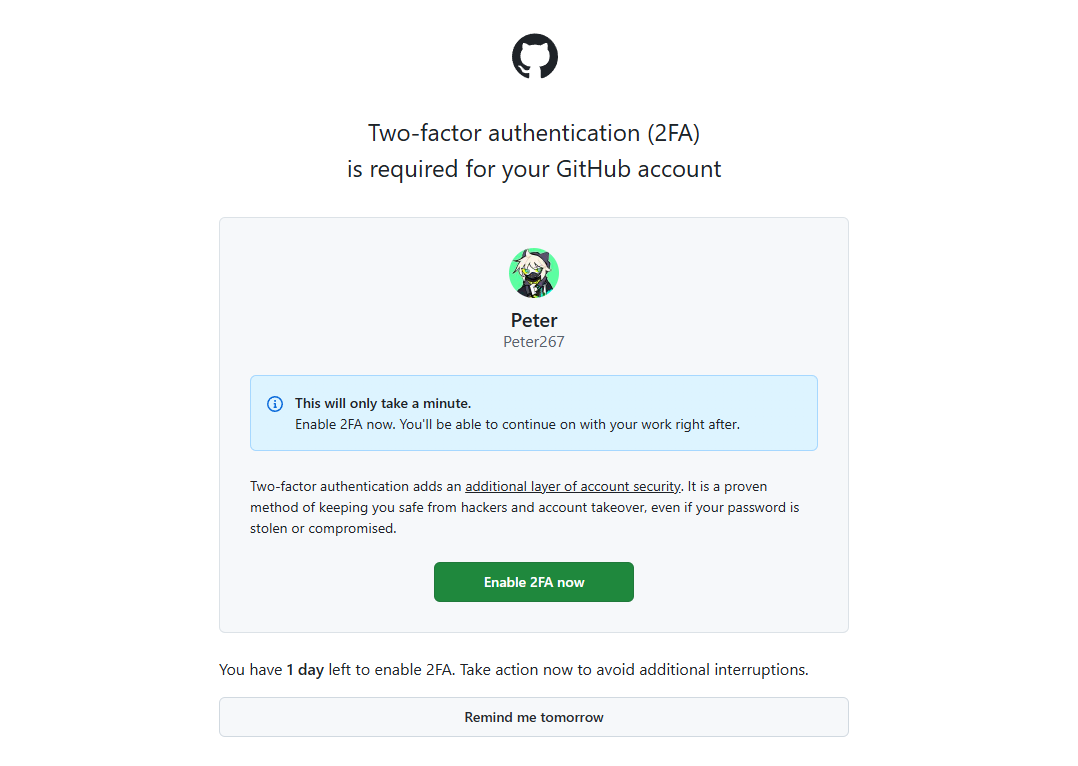1078x766 pixels.
Task: Click the Two-factor authentication heading
Action: coord(534,132)
